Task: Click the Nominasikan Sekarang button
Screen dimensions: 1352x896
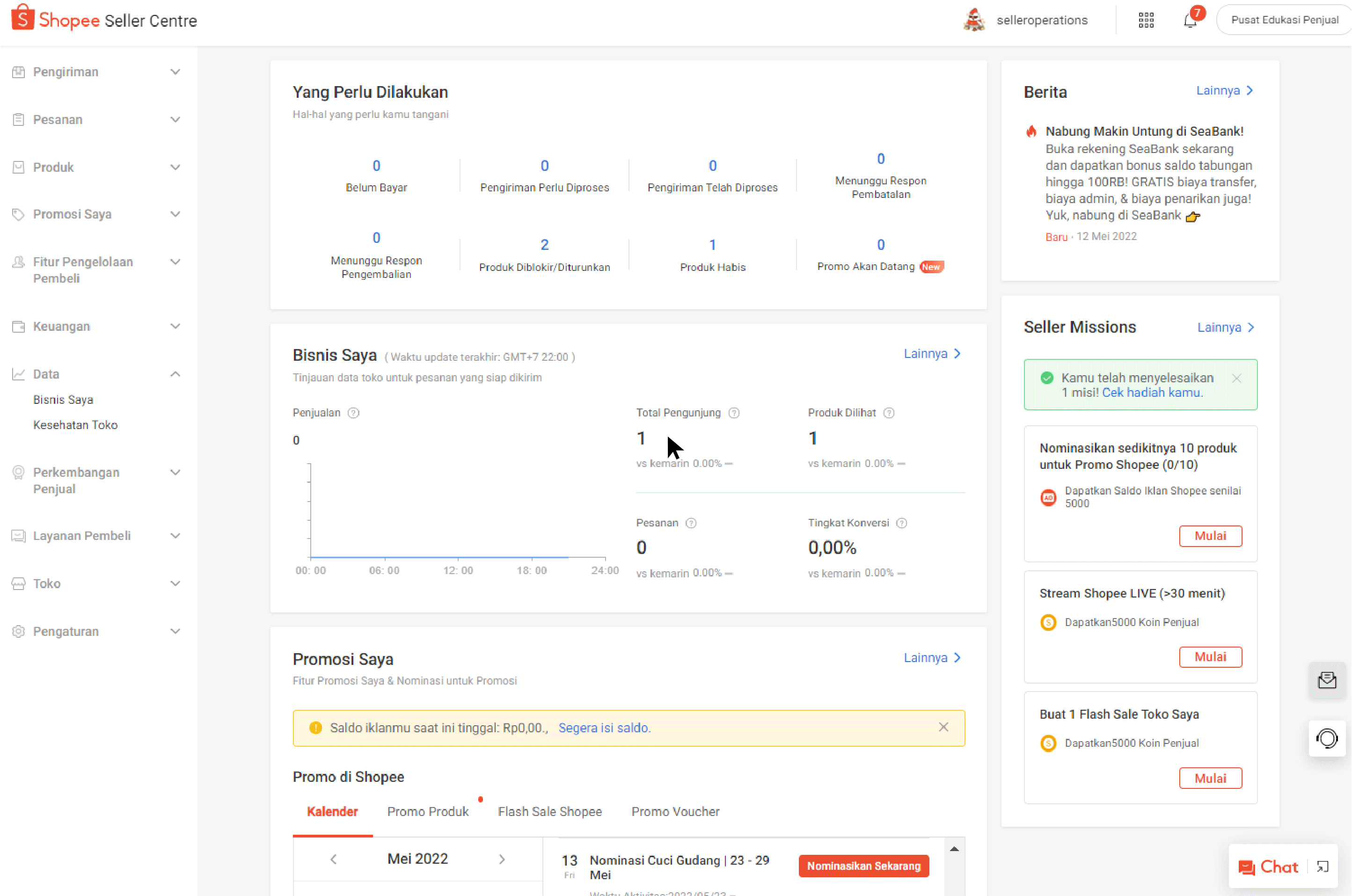Action: point(863,866)
